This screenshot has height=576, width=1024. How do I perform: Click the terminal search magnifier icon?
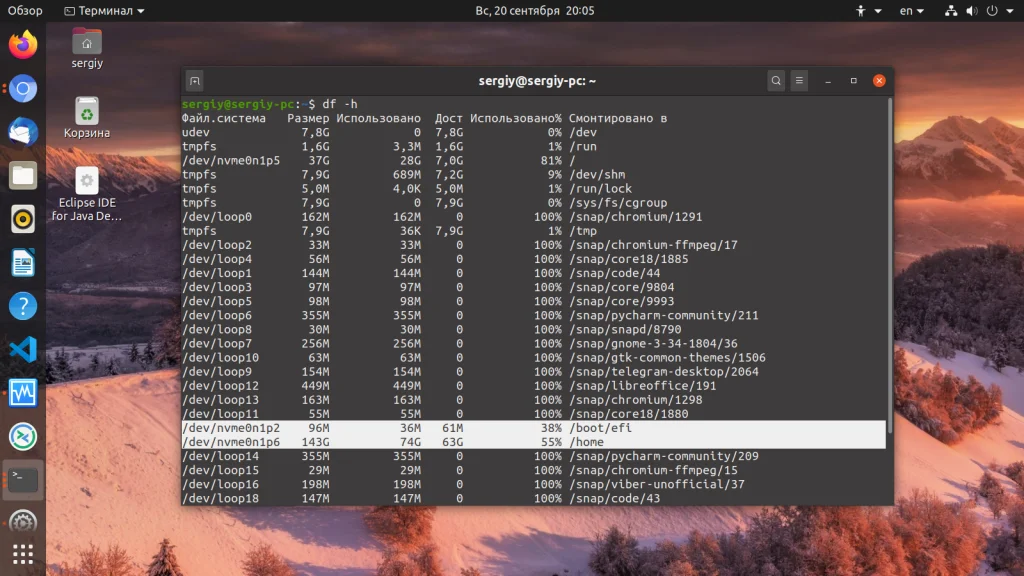pyautogui.click(x=776, y=81)
